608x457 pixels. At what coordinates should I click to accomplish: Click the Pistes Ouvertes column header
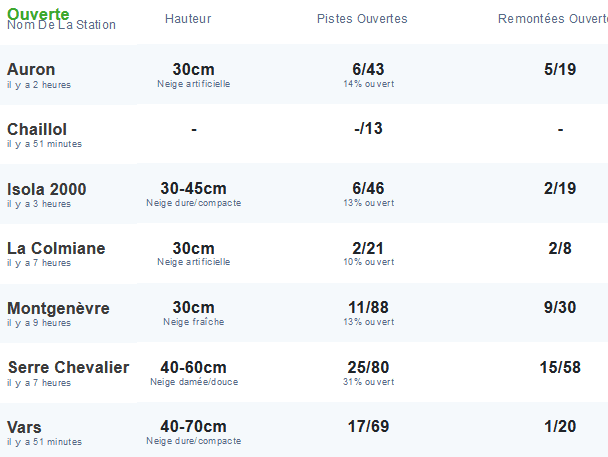coord(362,19)
